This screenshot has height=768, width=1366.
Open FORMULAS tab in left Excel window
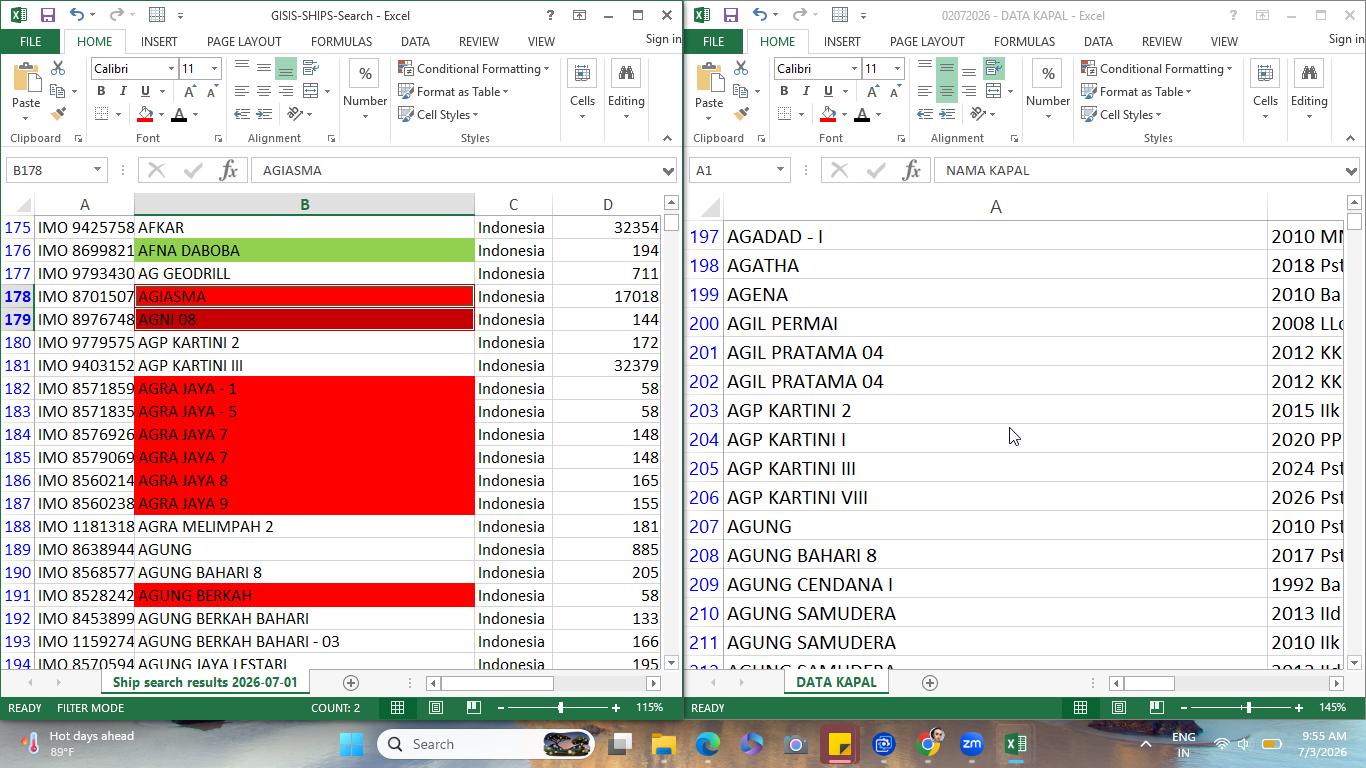pyautogui.click(x=341, y=41)
